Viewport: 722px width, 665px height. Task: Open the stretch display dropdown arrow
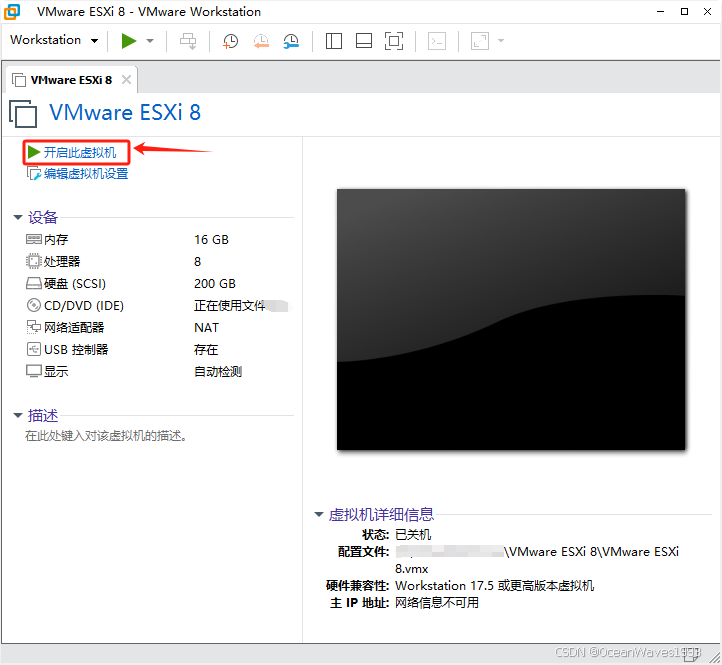click(x=501, y=41)
